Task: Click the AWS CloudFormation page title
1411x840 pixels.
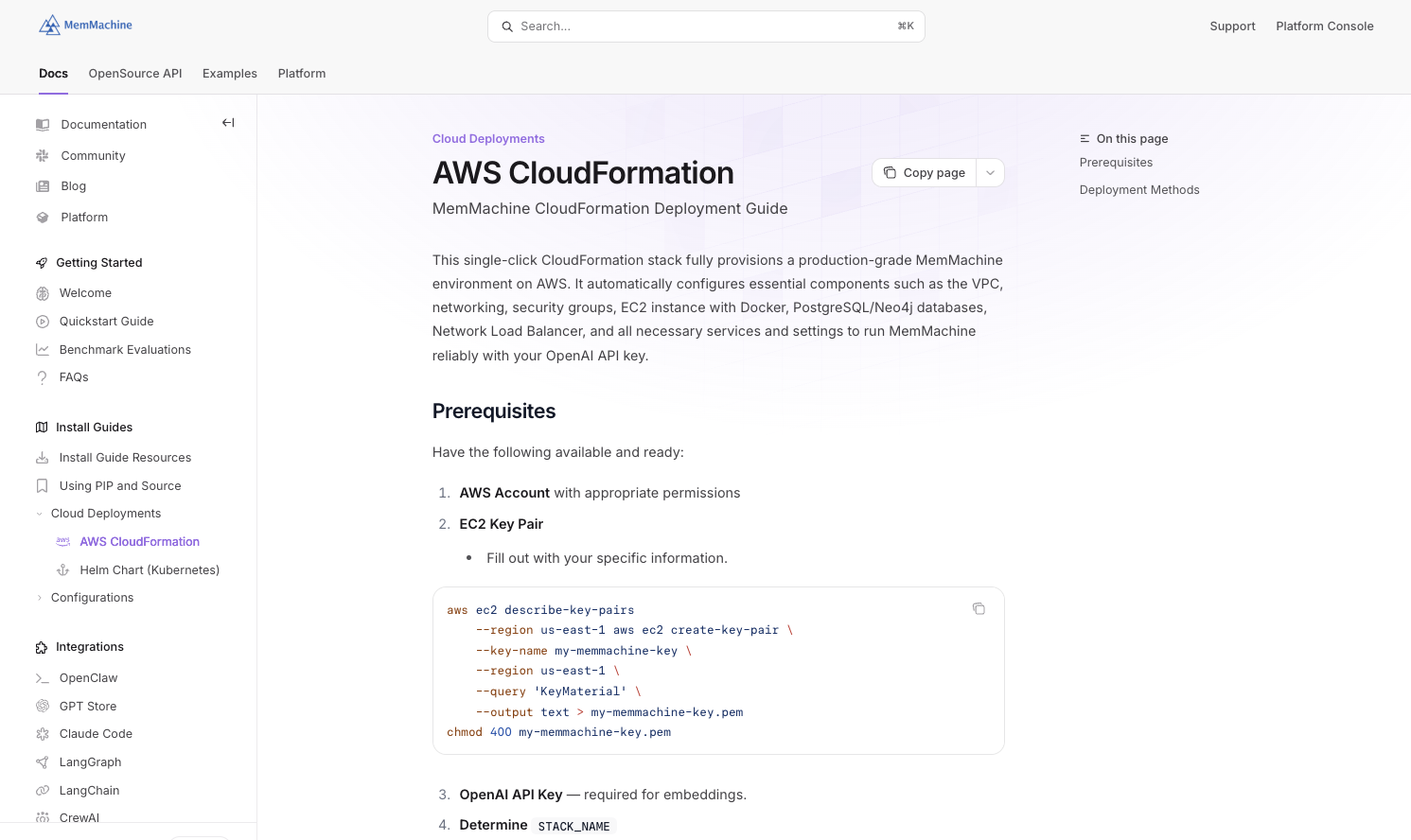Action: [x=583, y=173]
